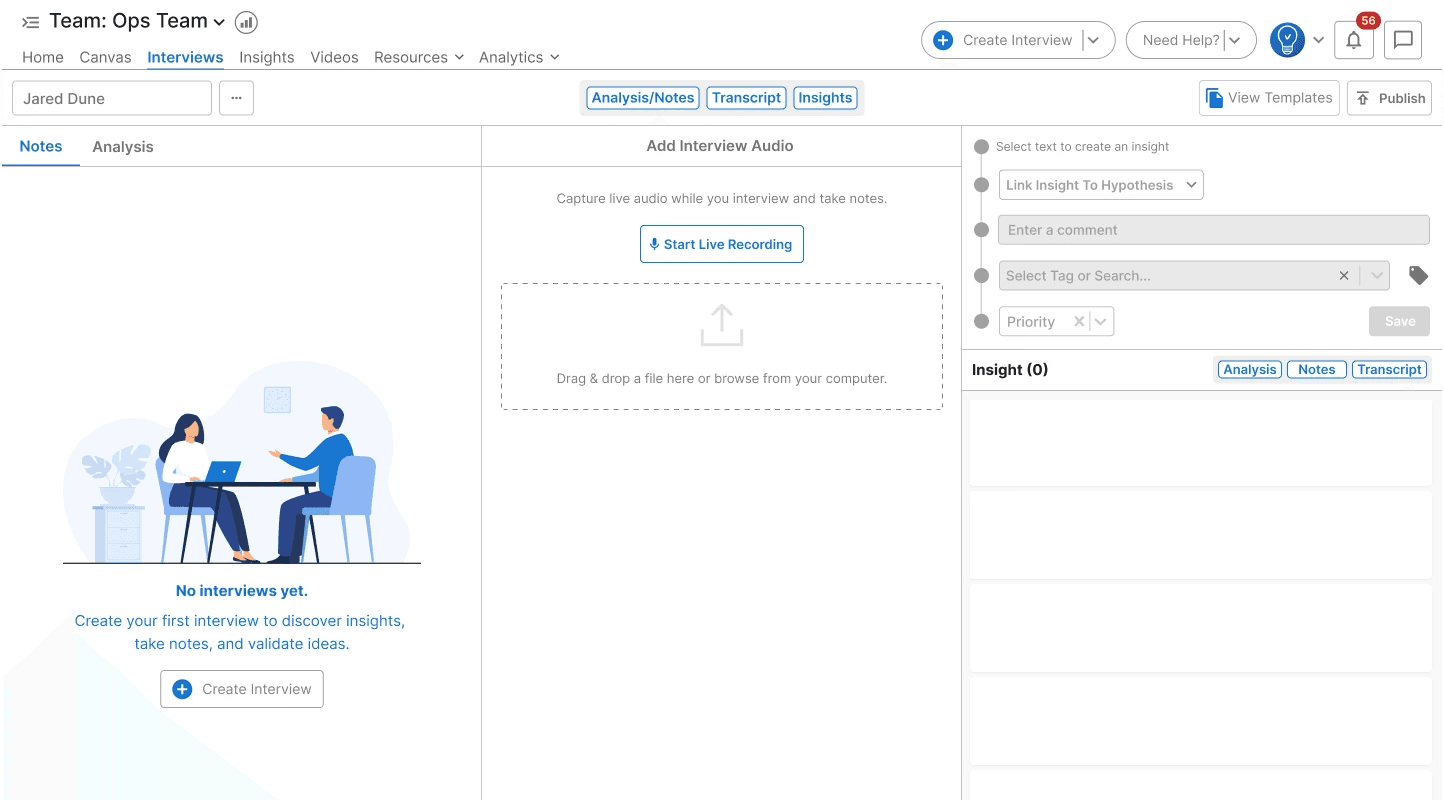Expand the profile menu chevron
Screen dimensions: 1444x800
click(1319, 40)
